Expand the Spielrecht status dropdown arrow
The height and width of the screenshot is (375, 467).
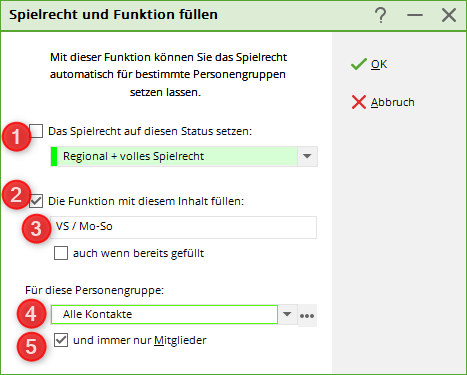(307, 156)
